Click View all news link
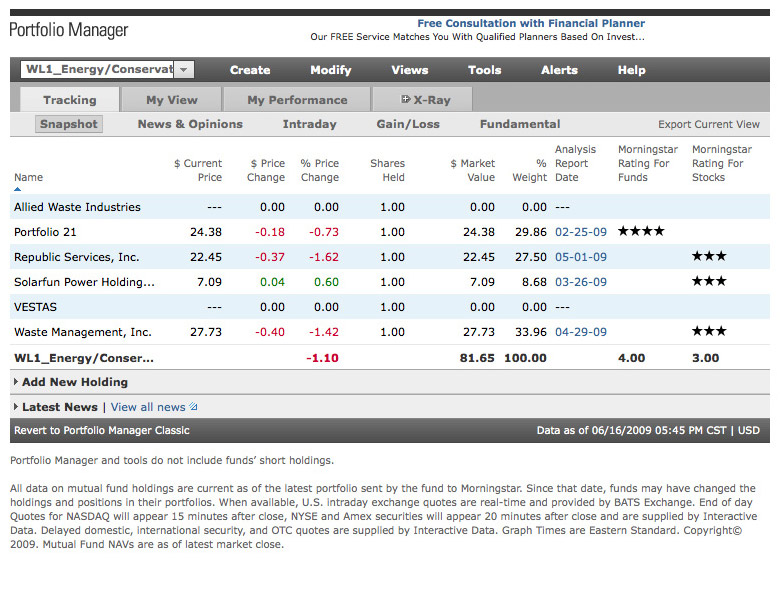 coord(148,407)
